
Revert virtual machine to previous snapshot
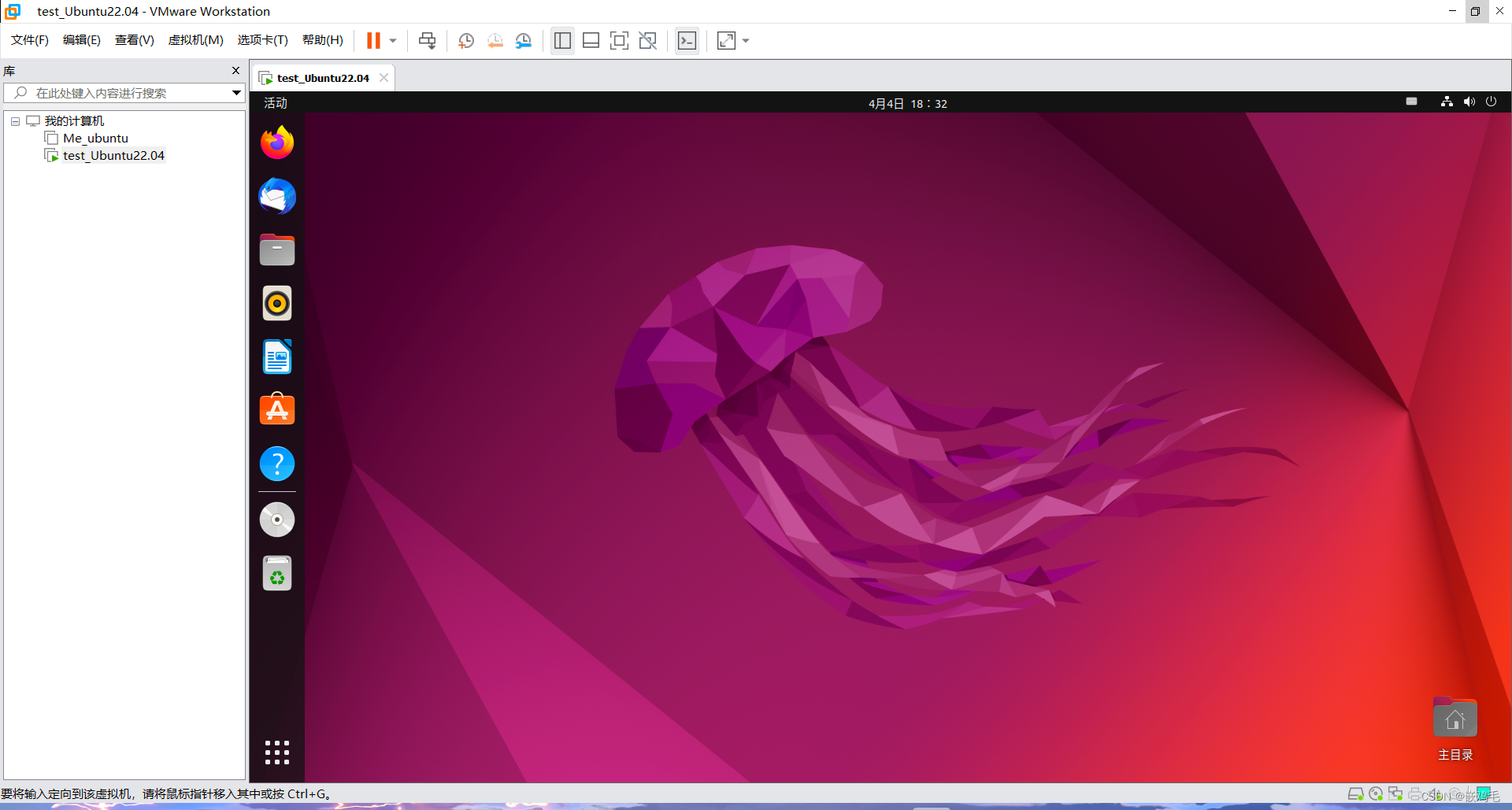(x=495, y=40)
